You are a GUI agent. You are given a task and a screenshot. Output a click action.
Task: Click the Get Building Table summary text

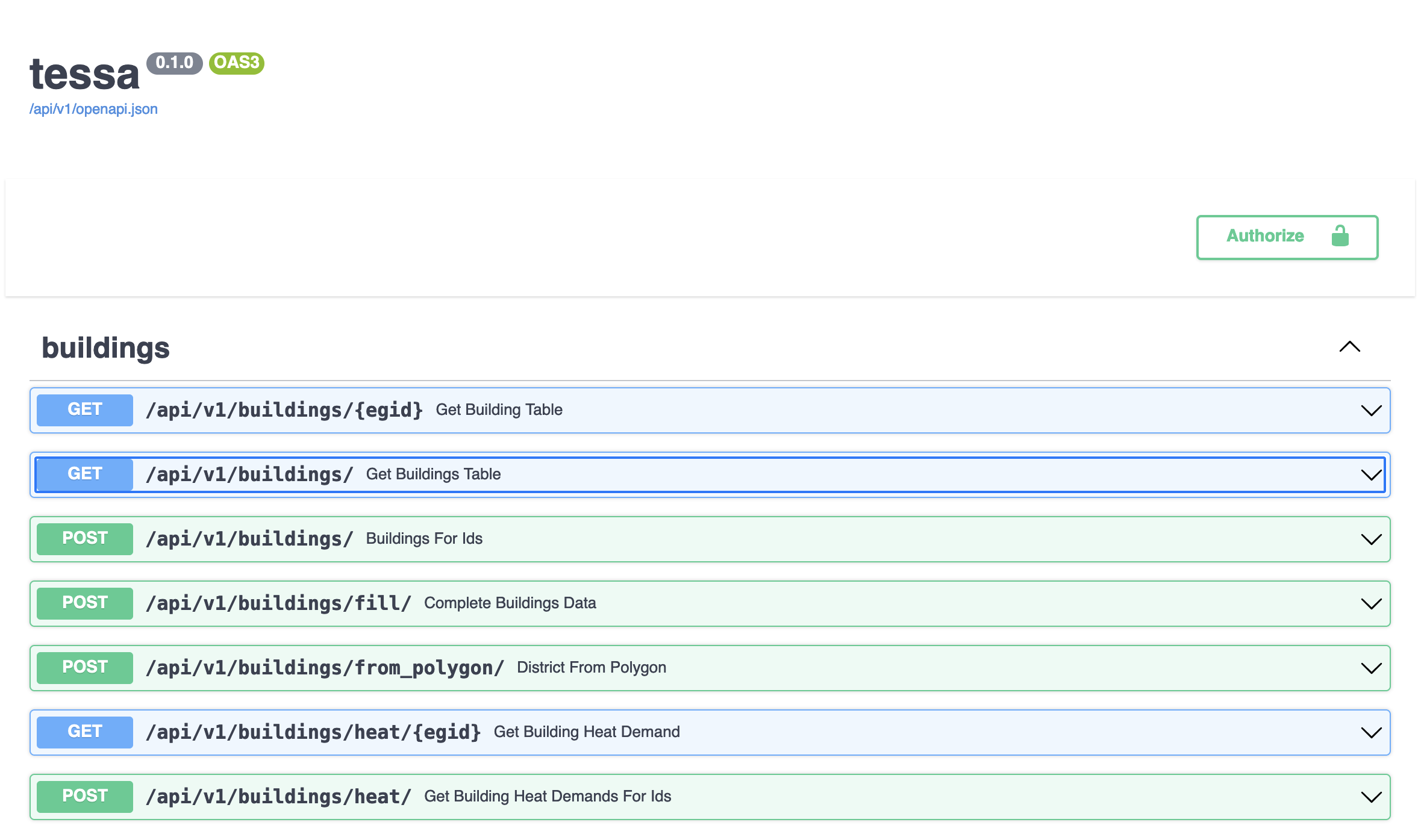499,410
